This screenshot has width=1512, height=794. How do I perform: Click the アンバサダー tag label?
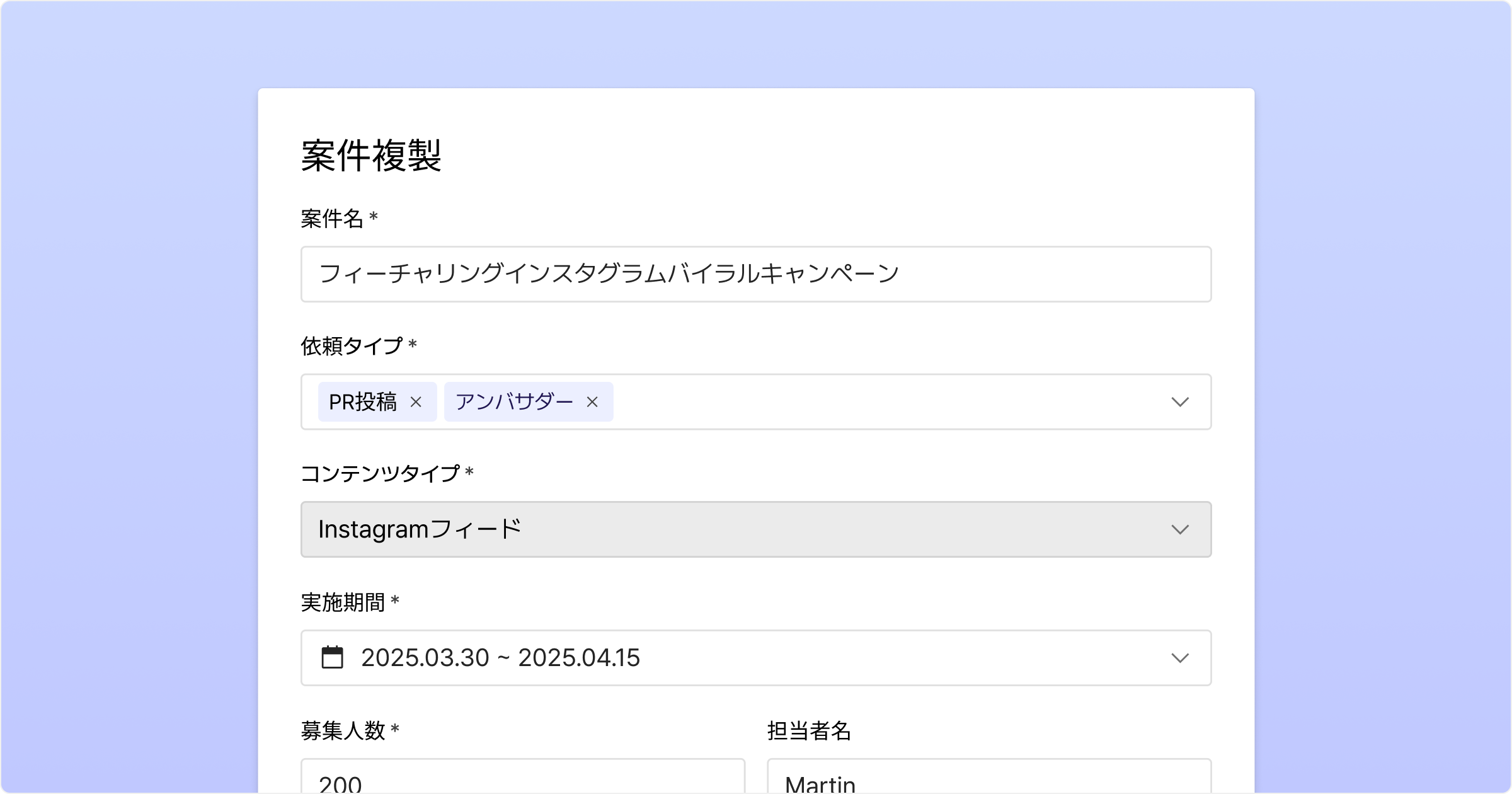[x=514, y=402]
